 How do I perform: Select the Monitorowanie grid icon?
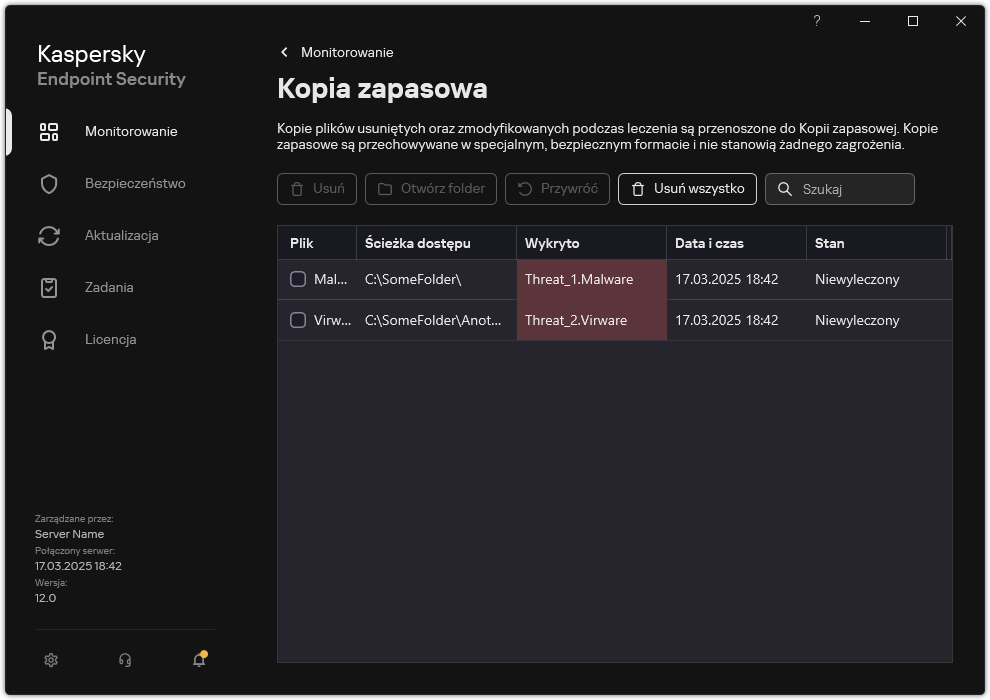[48, 131]
